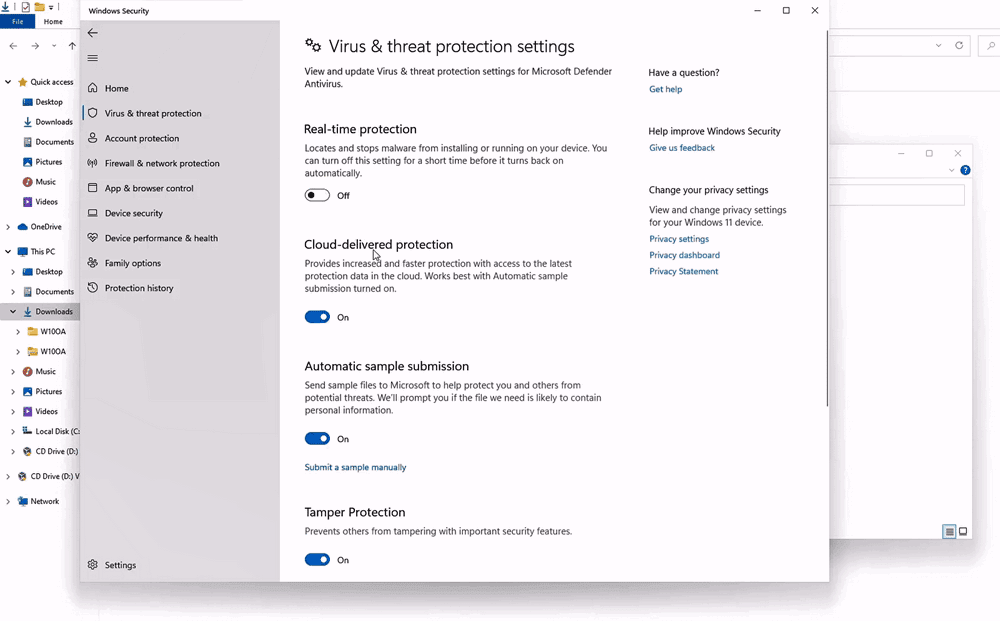The image size is (1000, 621).
Task: Open recent locations dropdown in Explorer
Action: tap(54, 46)
